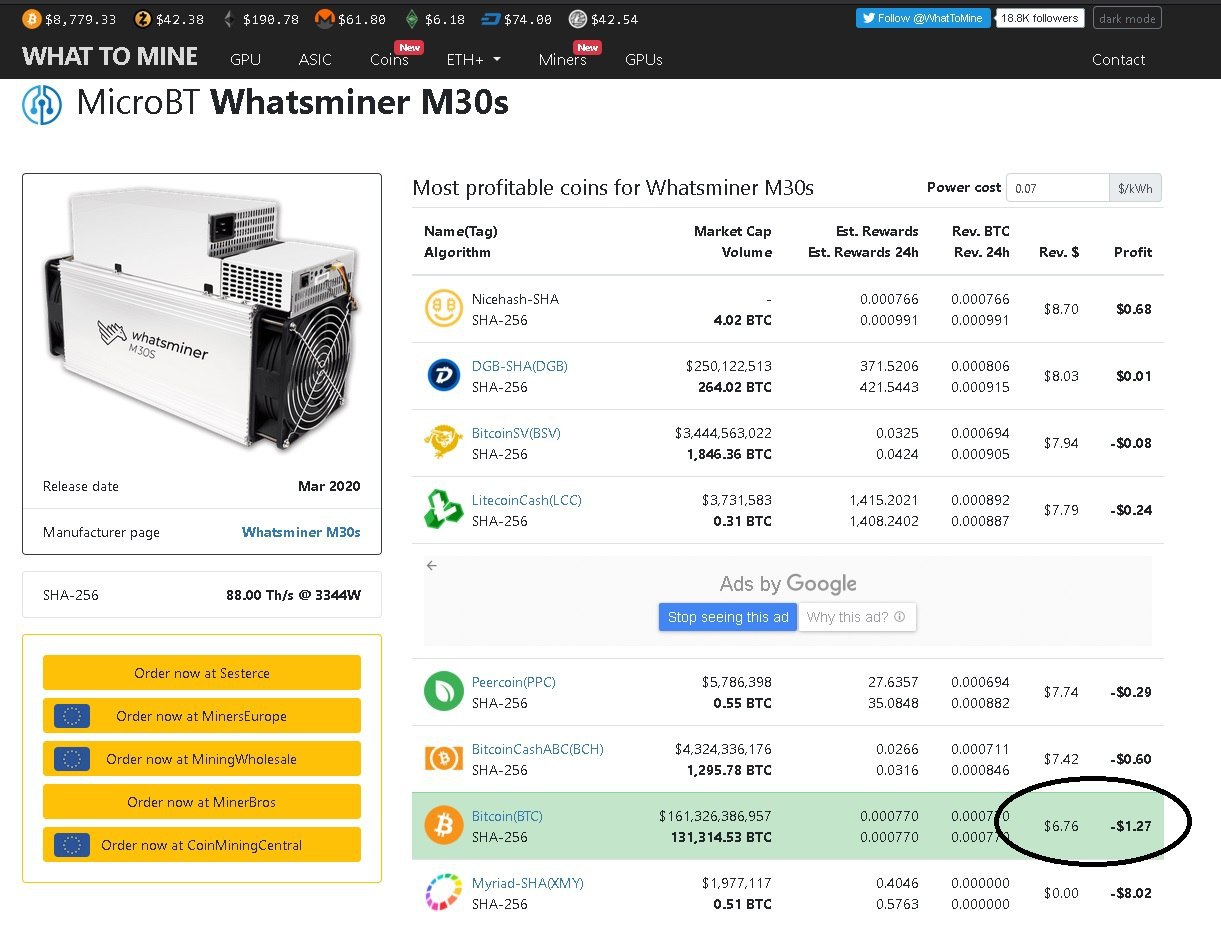Click the Myriad-SHA coin icon
Image resolution: width=1221 pixels, height=940 pixels.
click(x=443, y=893)
